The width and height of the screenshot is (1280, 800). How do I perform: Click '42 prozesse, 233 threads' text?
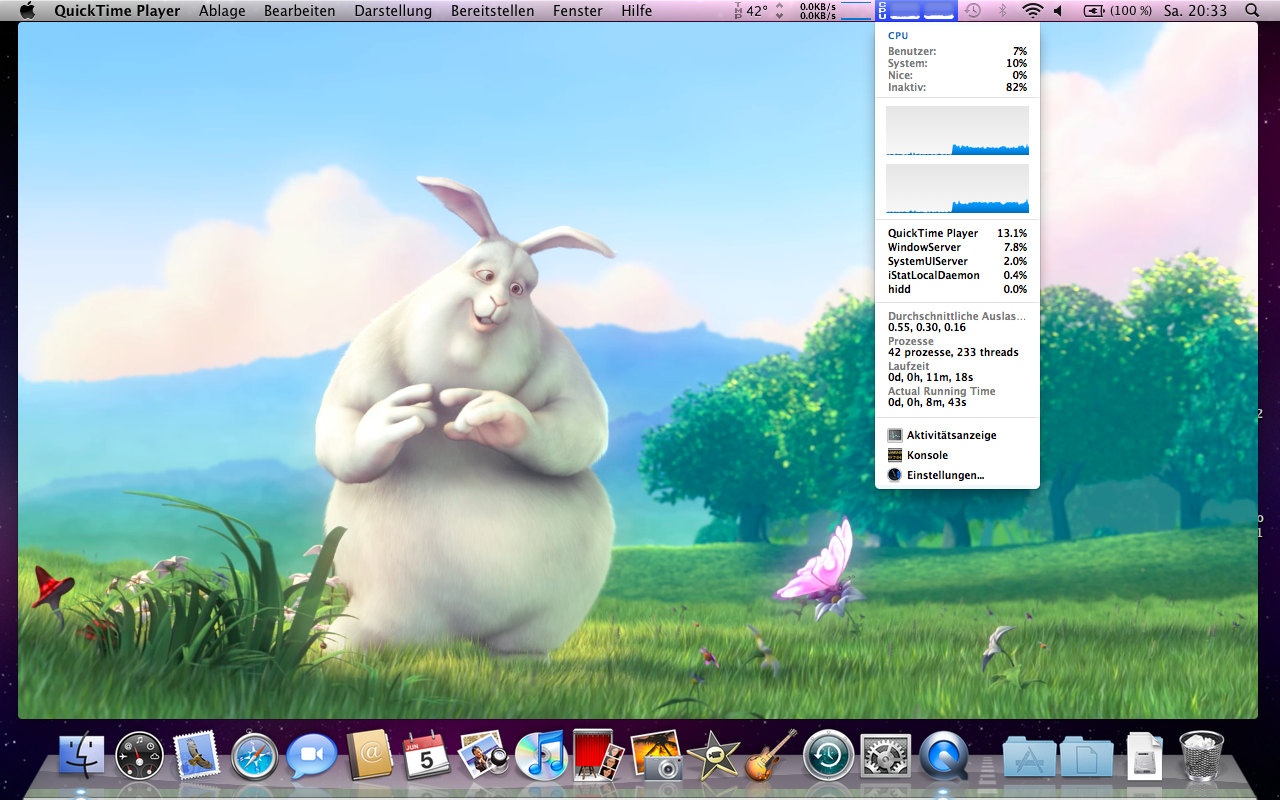tap(953, 352)
